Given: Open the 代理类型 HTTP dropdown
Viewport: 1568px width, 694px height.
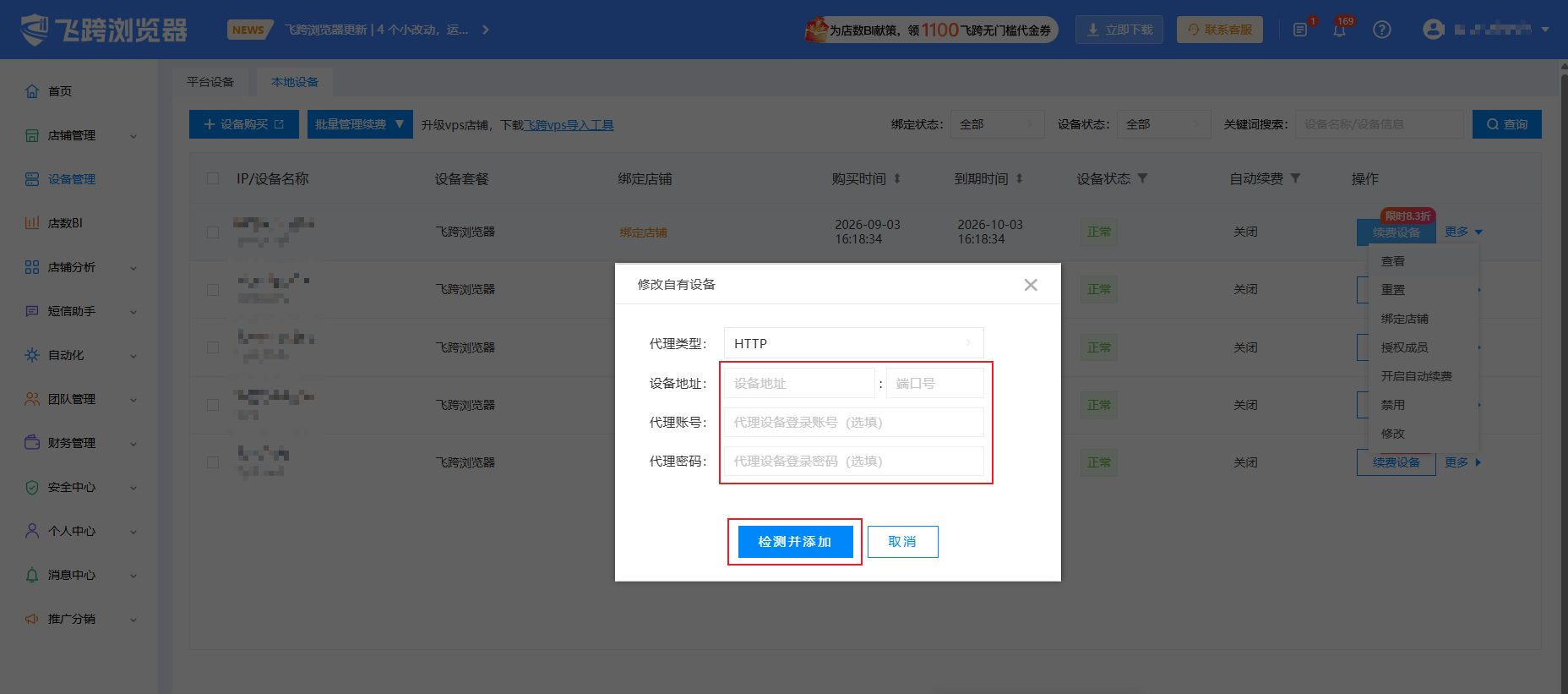Looking at the screenshot, I should tap(853, 343).
